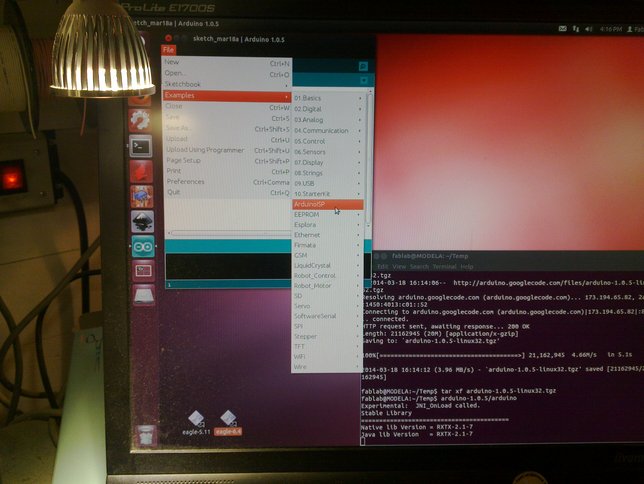Open the GSM examples submenu

click(327, 255)
